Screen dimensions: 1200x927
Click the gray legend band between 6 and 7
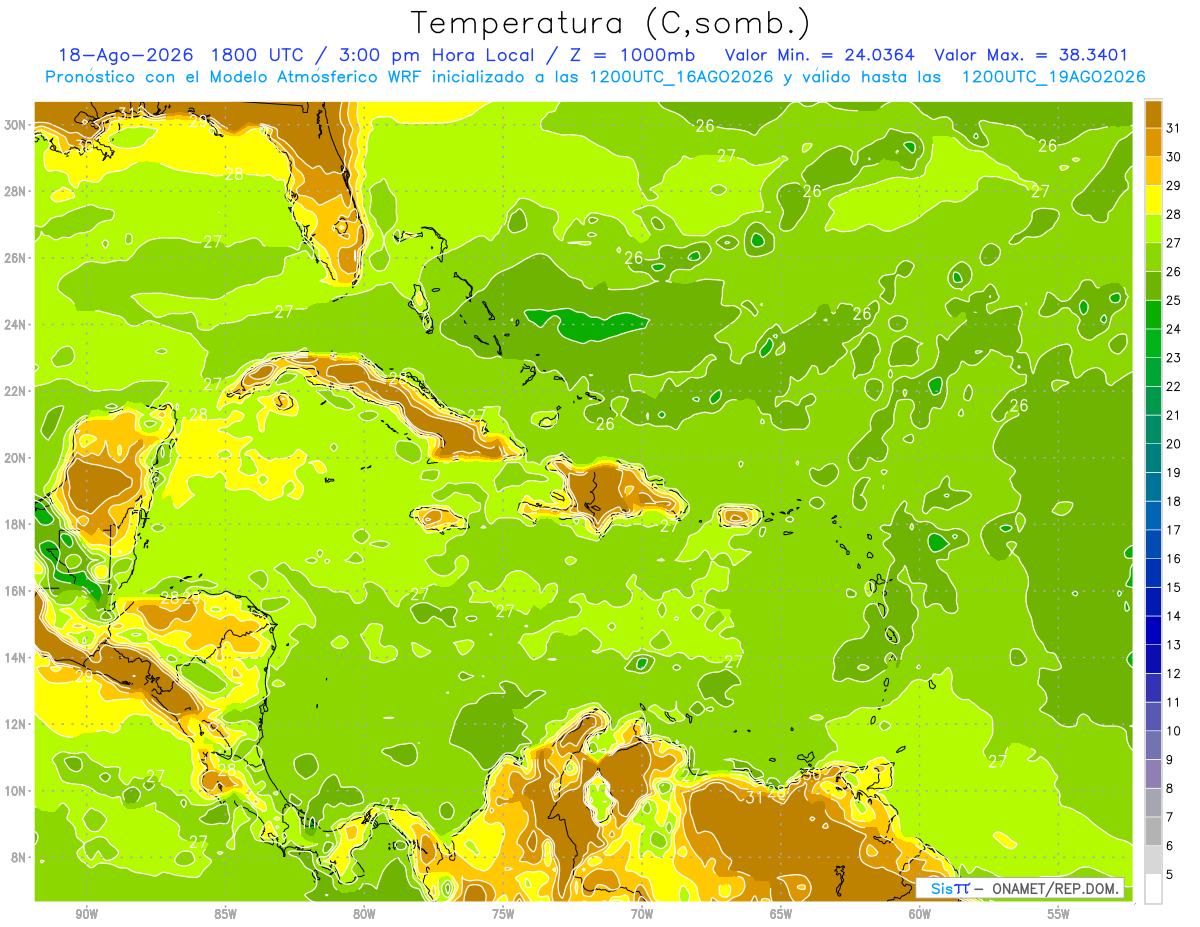(1153, 831)
